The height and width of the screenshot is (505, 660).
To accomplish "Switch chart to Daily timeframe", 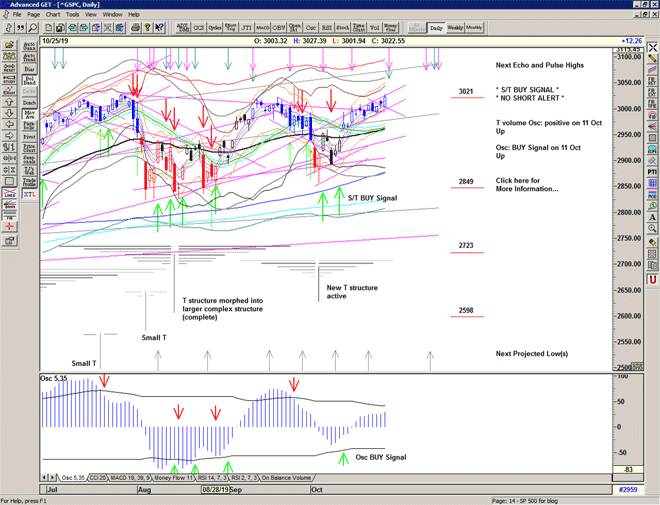I will (436, 28).
